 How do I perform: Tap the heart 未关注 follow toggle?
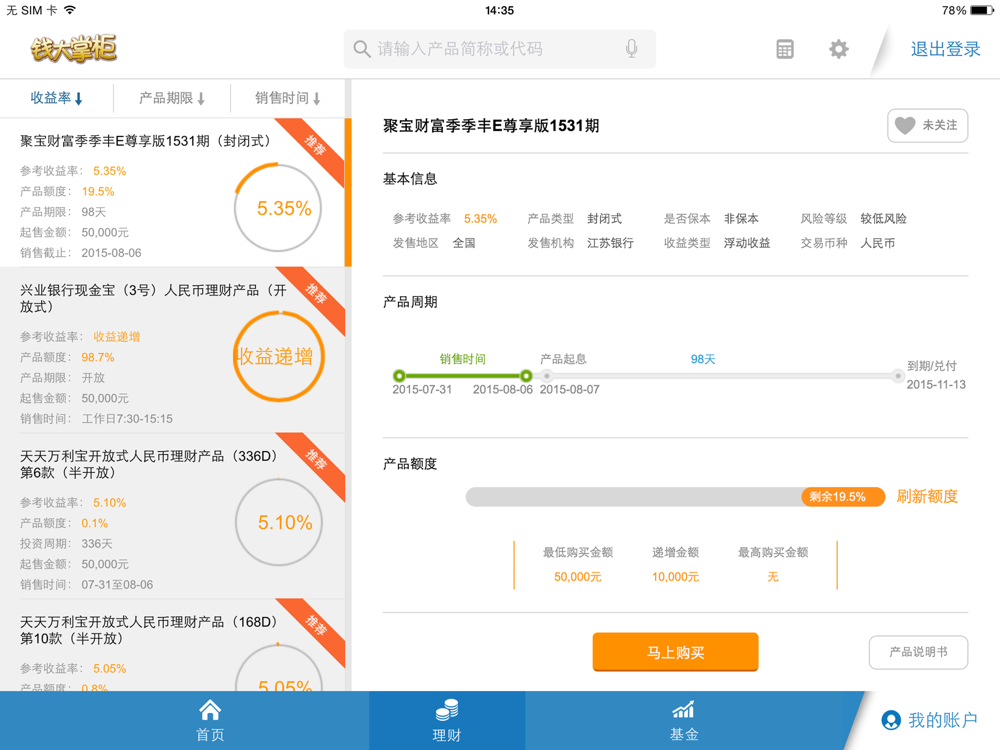click(927, 126)
